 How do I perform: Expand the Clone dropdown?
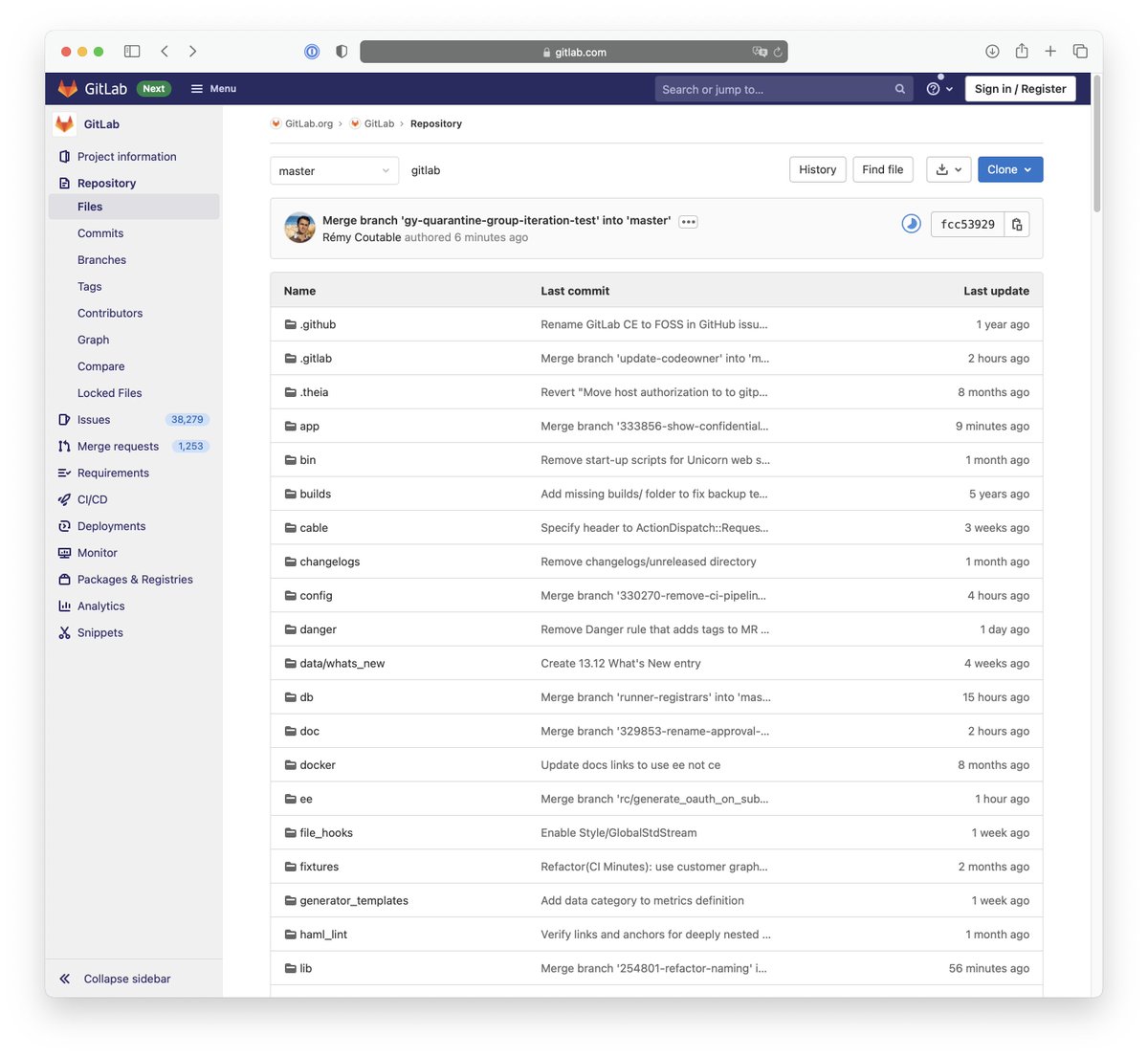[1010, 168]
